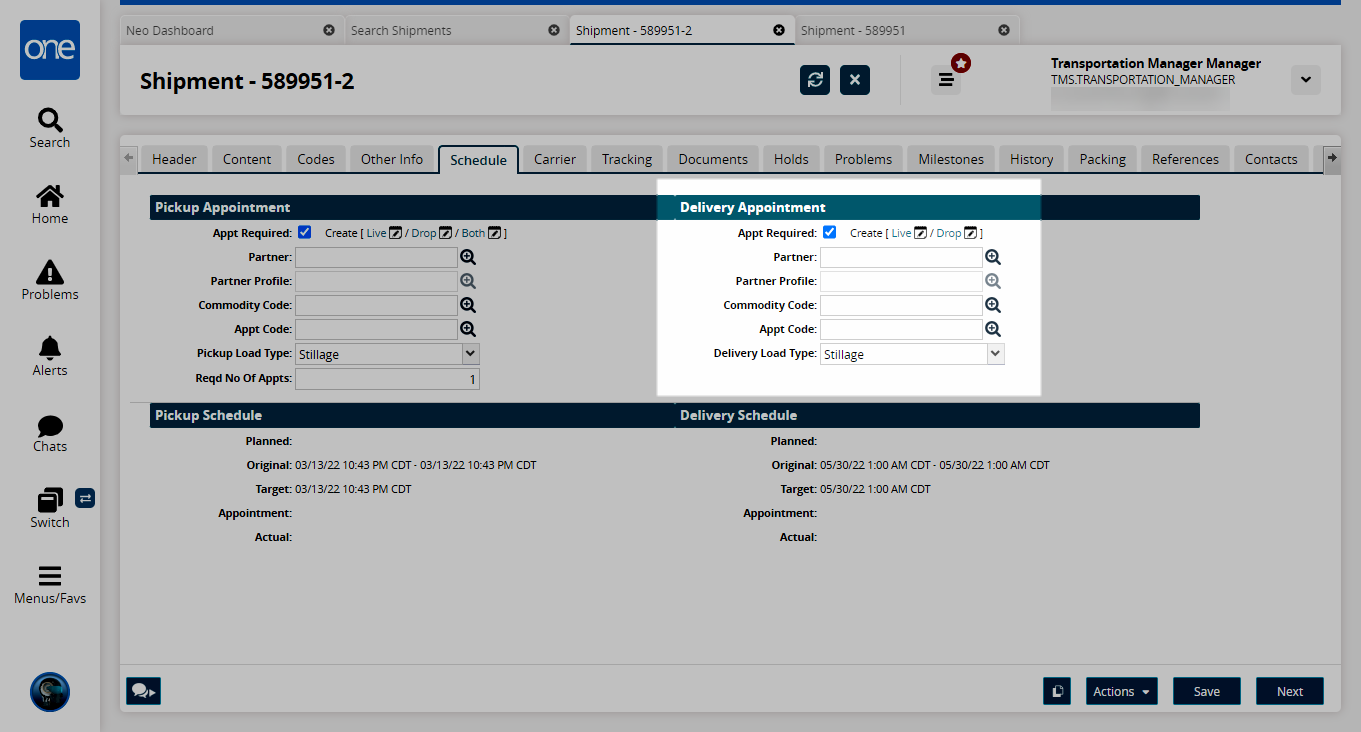Click the Next button
Viewport: 1361px width, 732px height.
pos(1290,691)
